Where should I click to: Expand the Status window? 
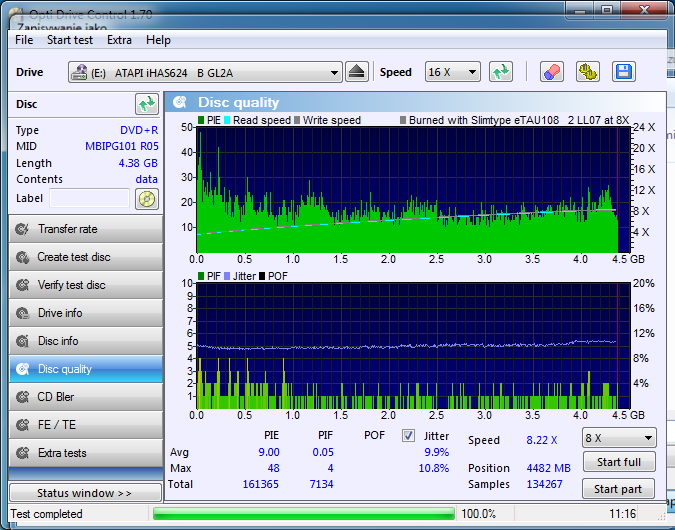tap(85, 493)
